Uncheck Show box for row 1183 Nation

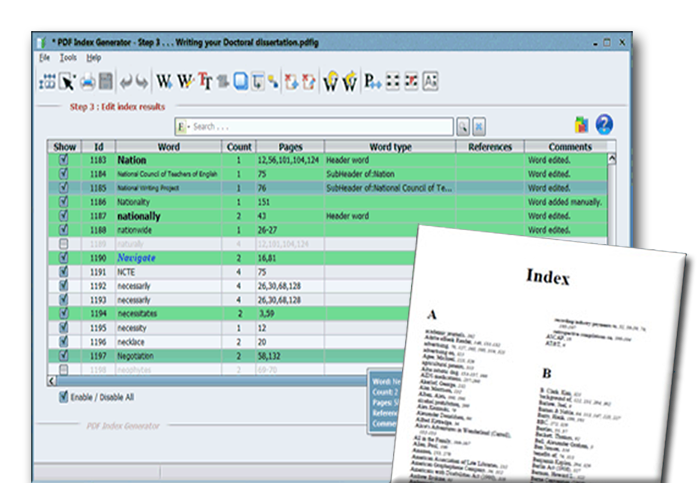pyautogui.click(x=64, y=160)
